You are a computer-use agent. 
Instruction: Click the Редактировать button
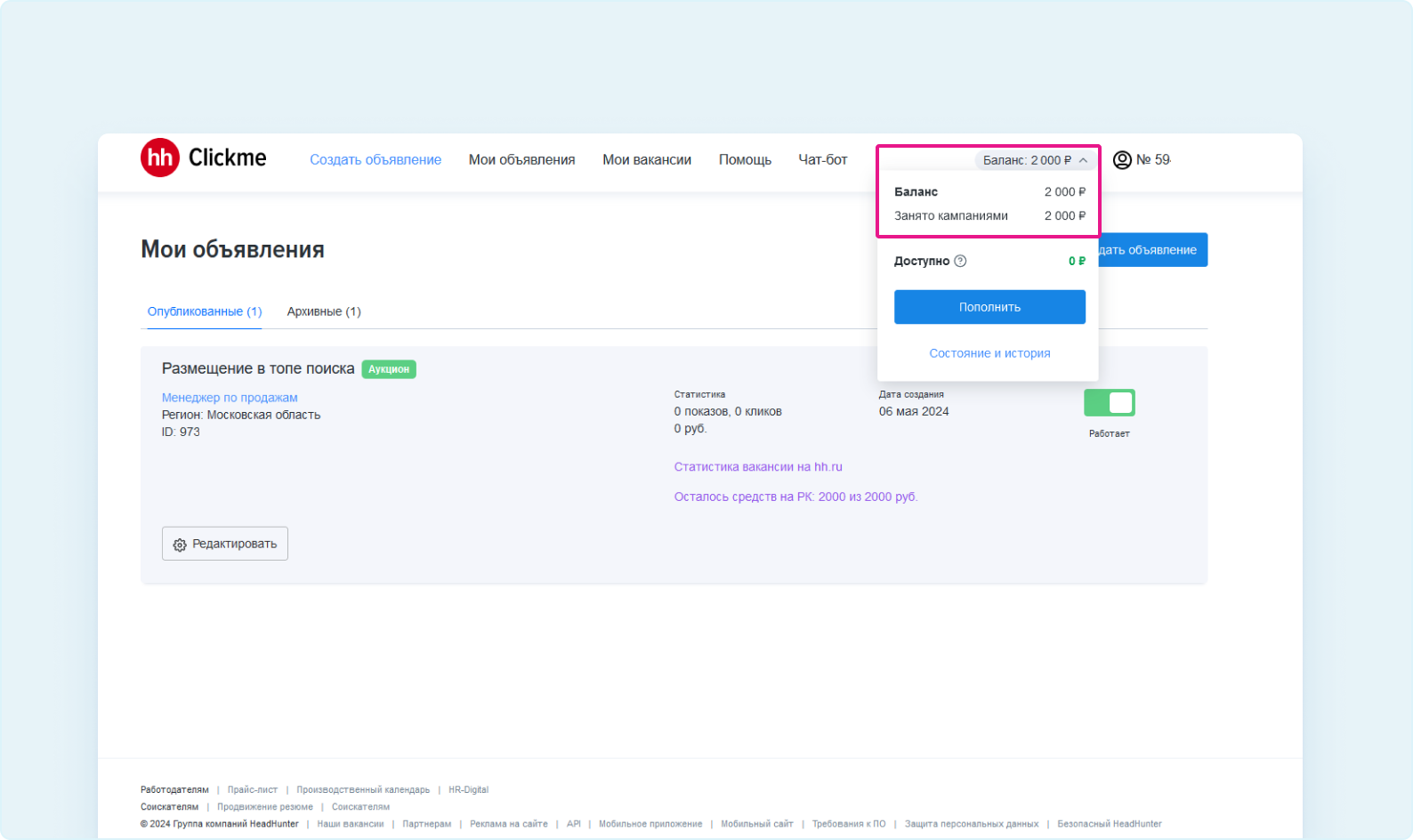tap(225, 544)
